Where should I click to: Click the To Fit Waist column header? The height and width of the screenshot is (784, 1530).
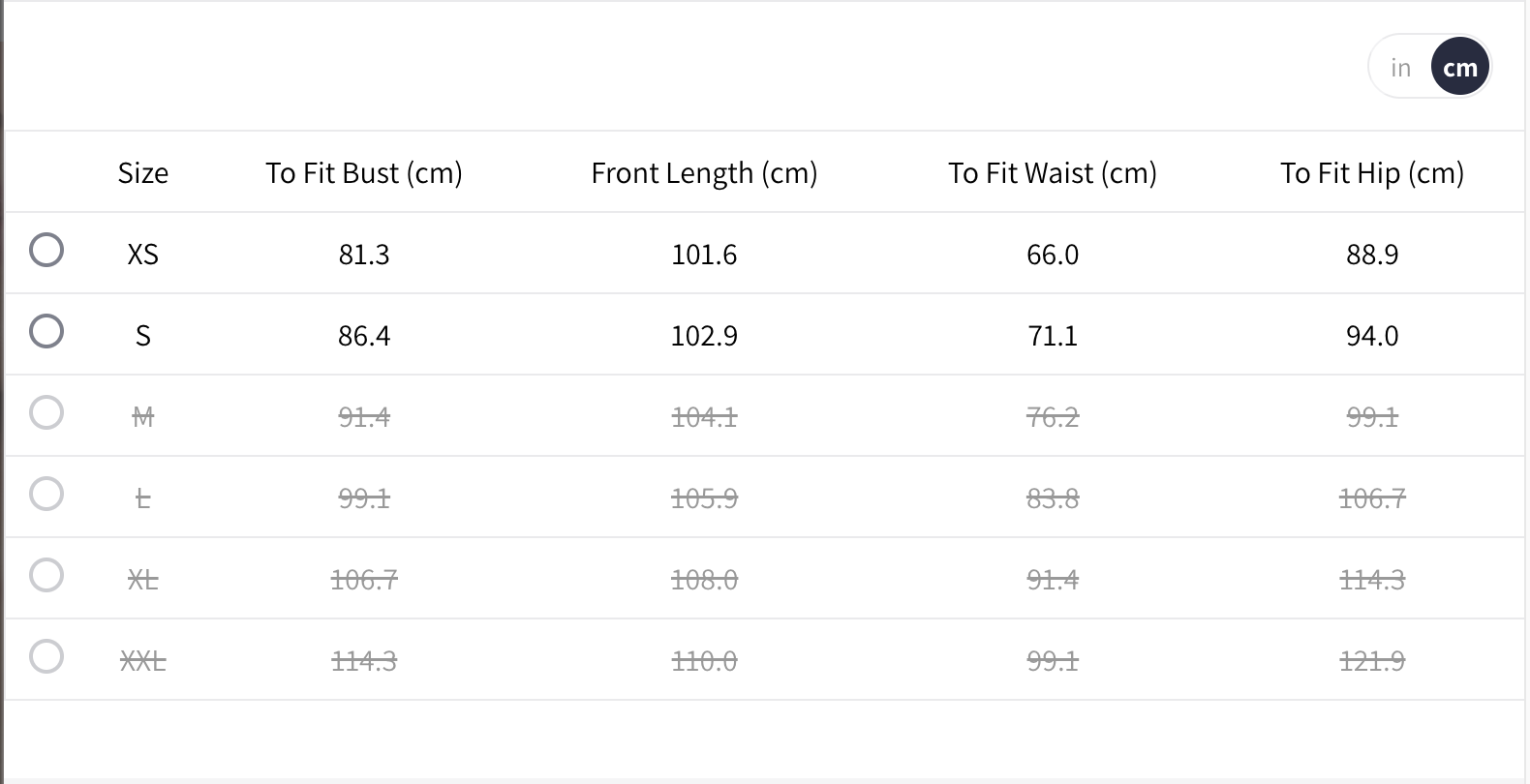(x=1053, y=173)
